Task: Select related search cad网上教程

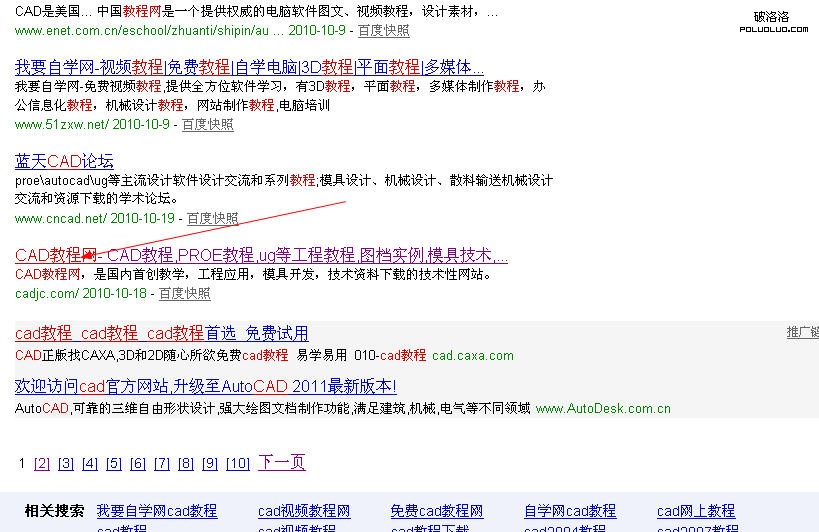Action: (x=695, y=512)
